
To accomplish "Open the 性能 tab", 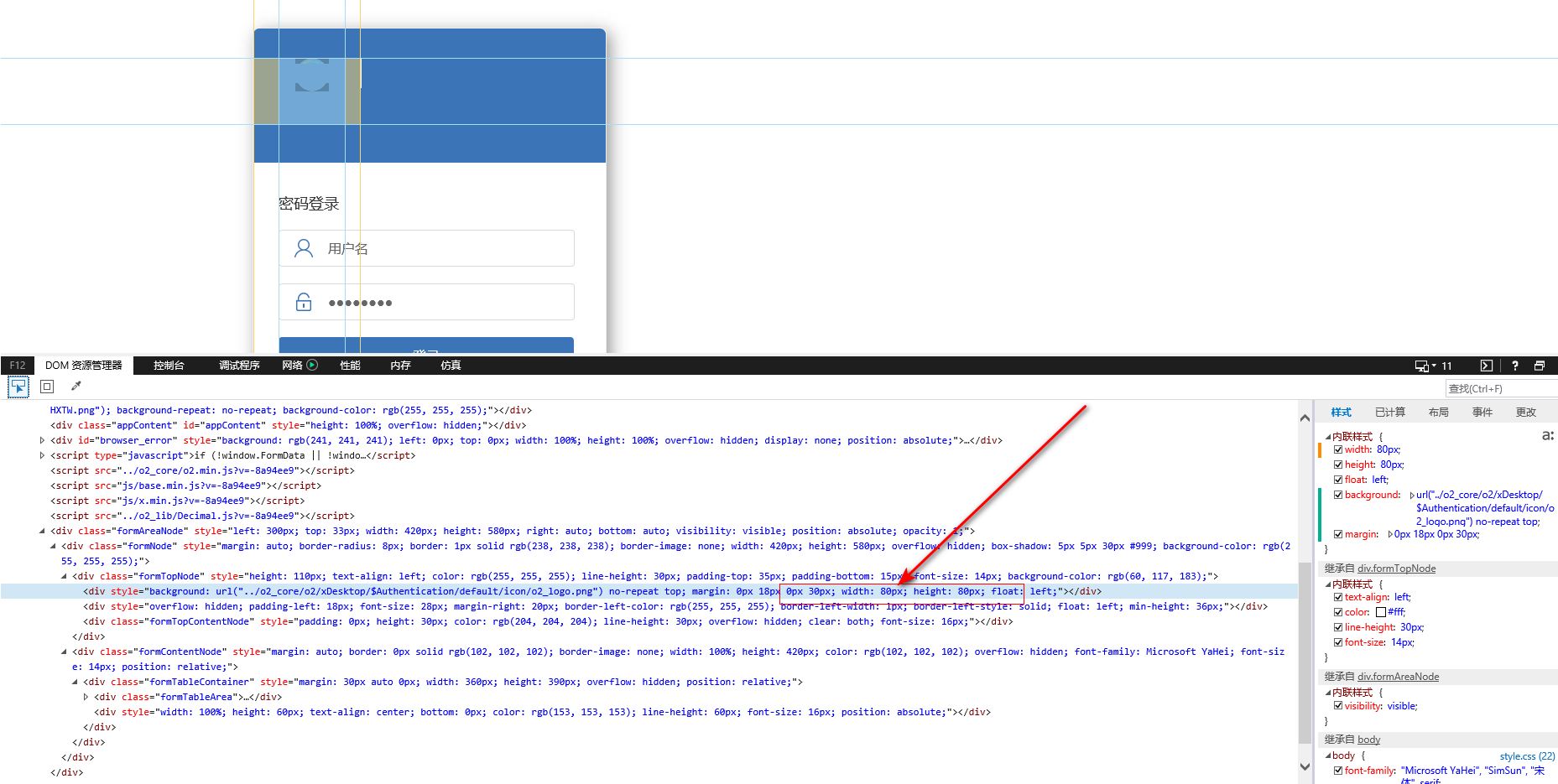I will pyautogui.click(x=350, y=366).
